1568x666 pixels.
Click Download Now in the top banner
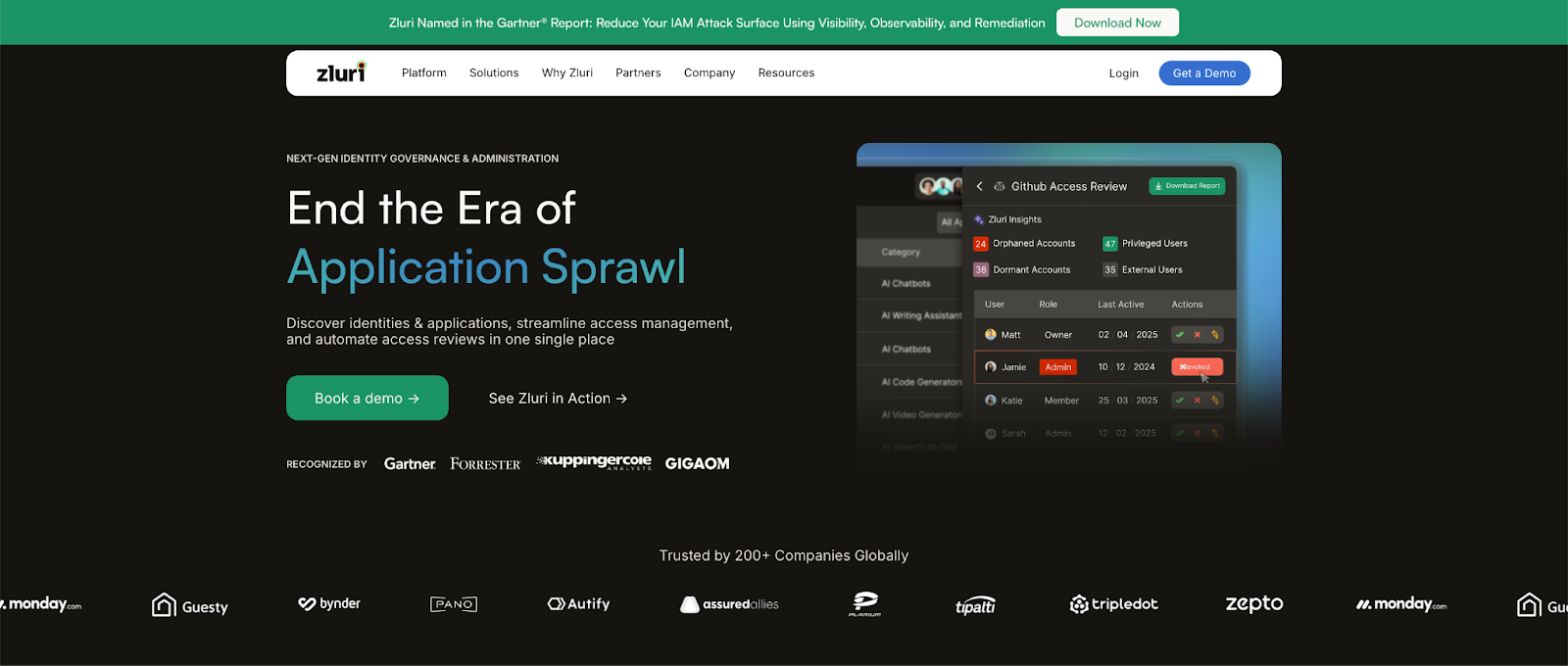[1117, 23]
